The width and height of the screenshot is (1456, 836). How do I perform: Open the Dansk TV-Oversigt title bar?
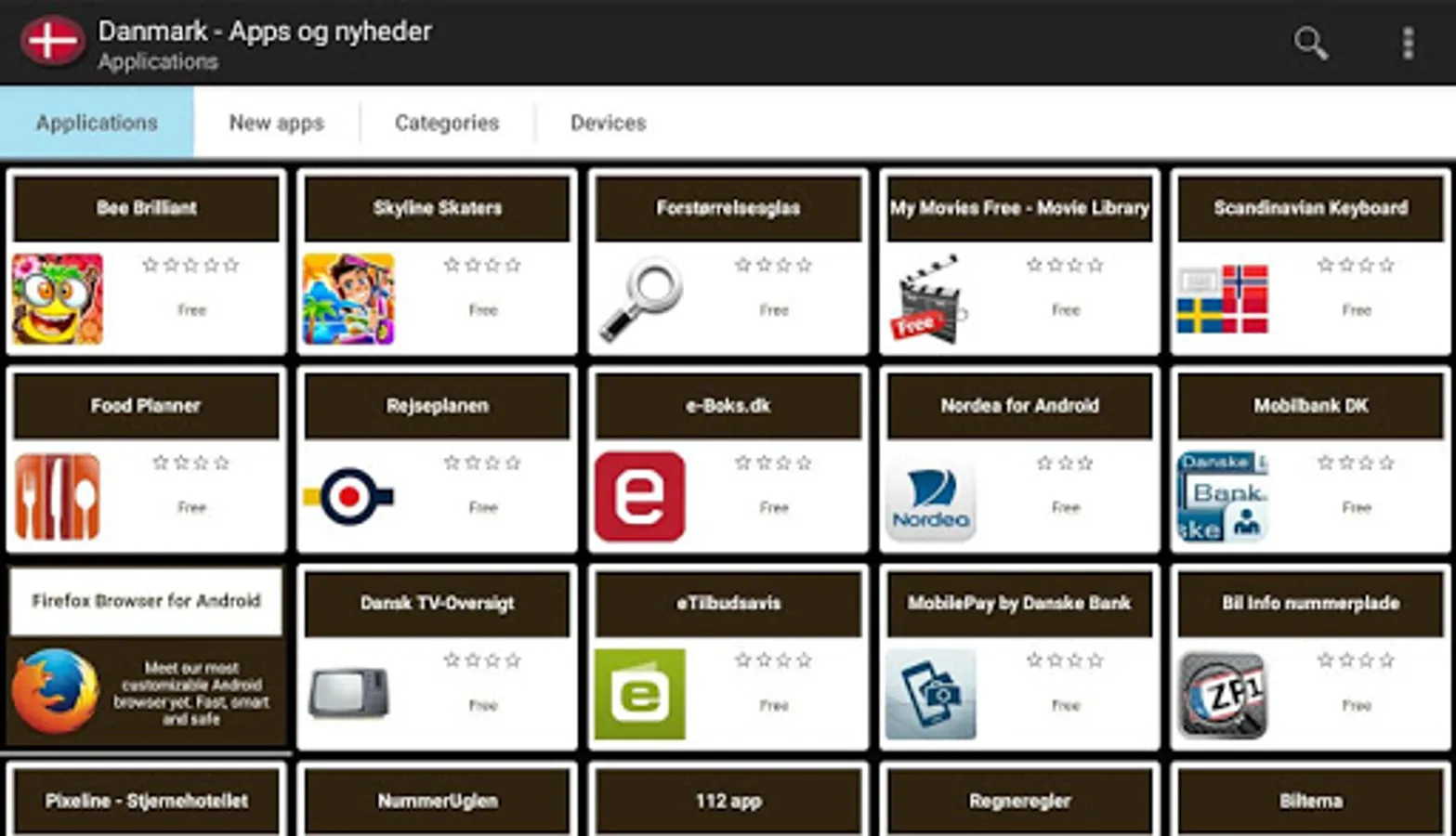437,604
